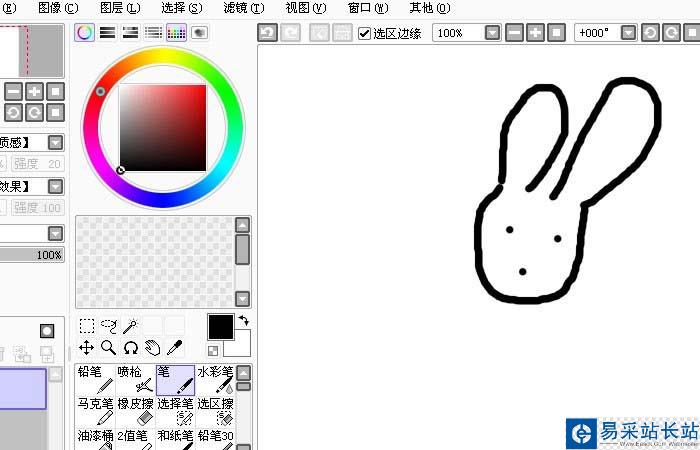Open the 100% zoom level dropdown
This screenshot has height=450, width=700.
click(x=492, y=33)
